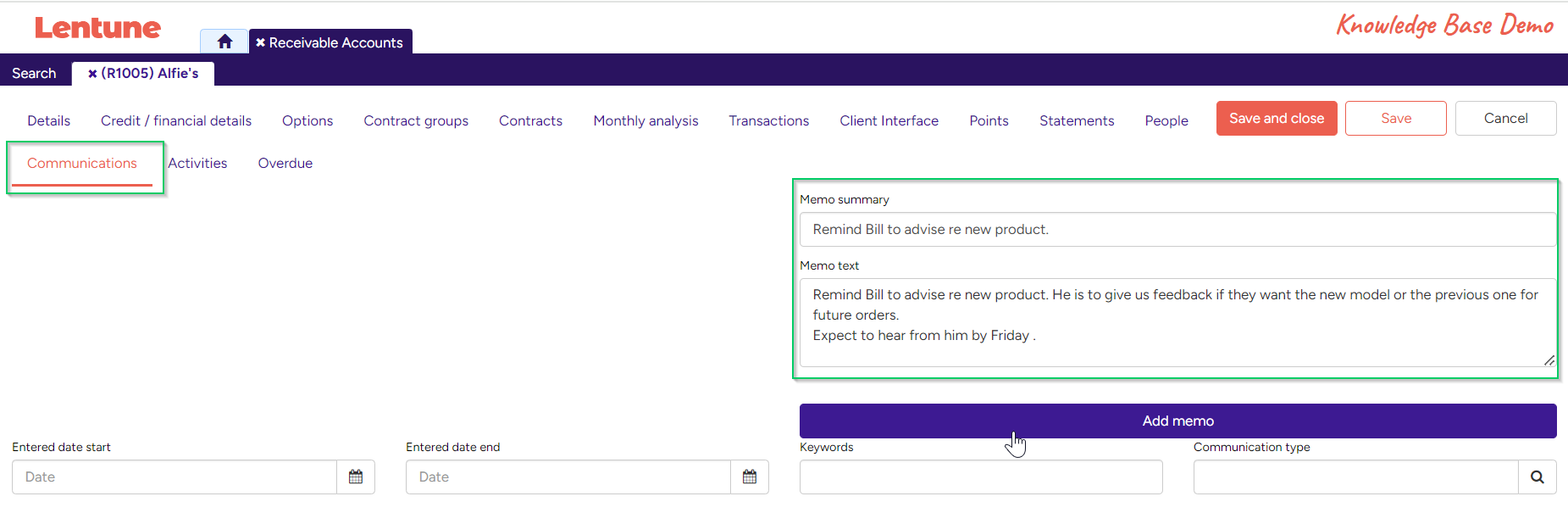Open Credit / financial details tab
Screen dimensions: 1568x513
pos(176,120)
